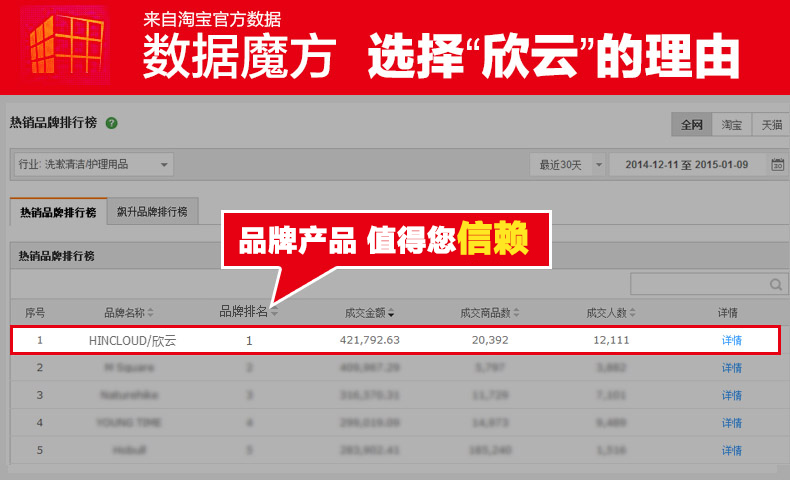Image resolution: width=790 pixels, height=480 pixels.
Task: Select the 天猫 filter button
Action: point(771,124)
